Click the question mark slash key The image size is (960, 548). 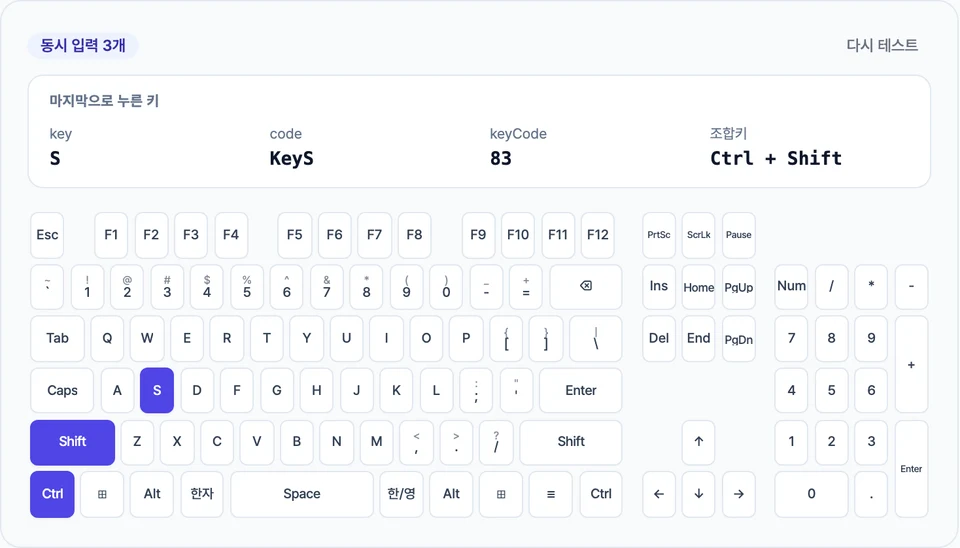[496, 442]
